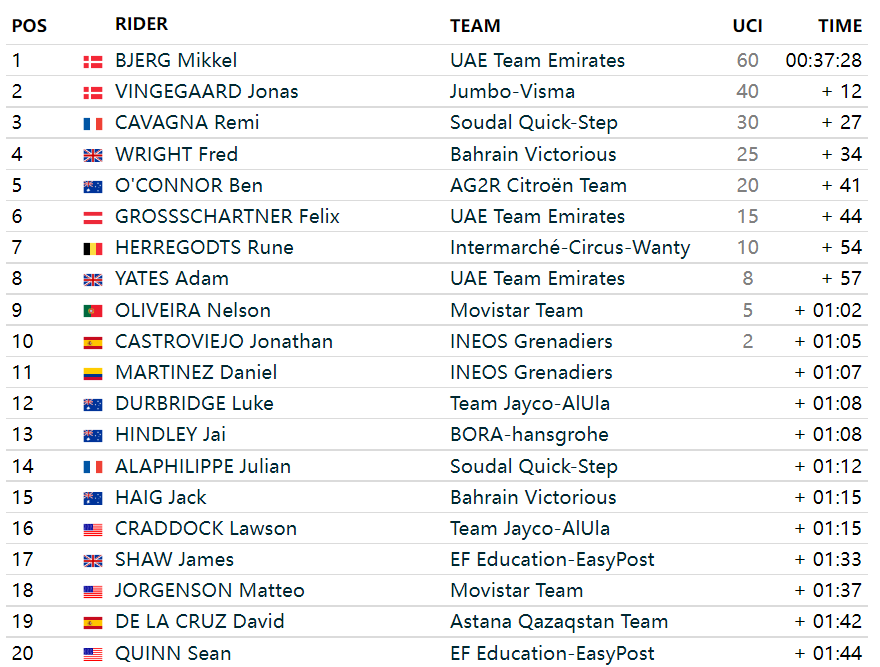
Task: Open rider ALAPHILIPPE Julian link
Action: point(203,467)
